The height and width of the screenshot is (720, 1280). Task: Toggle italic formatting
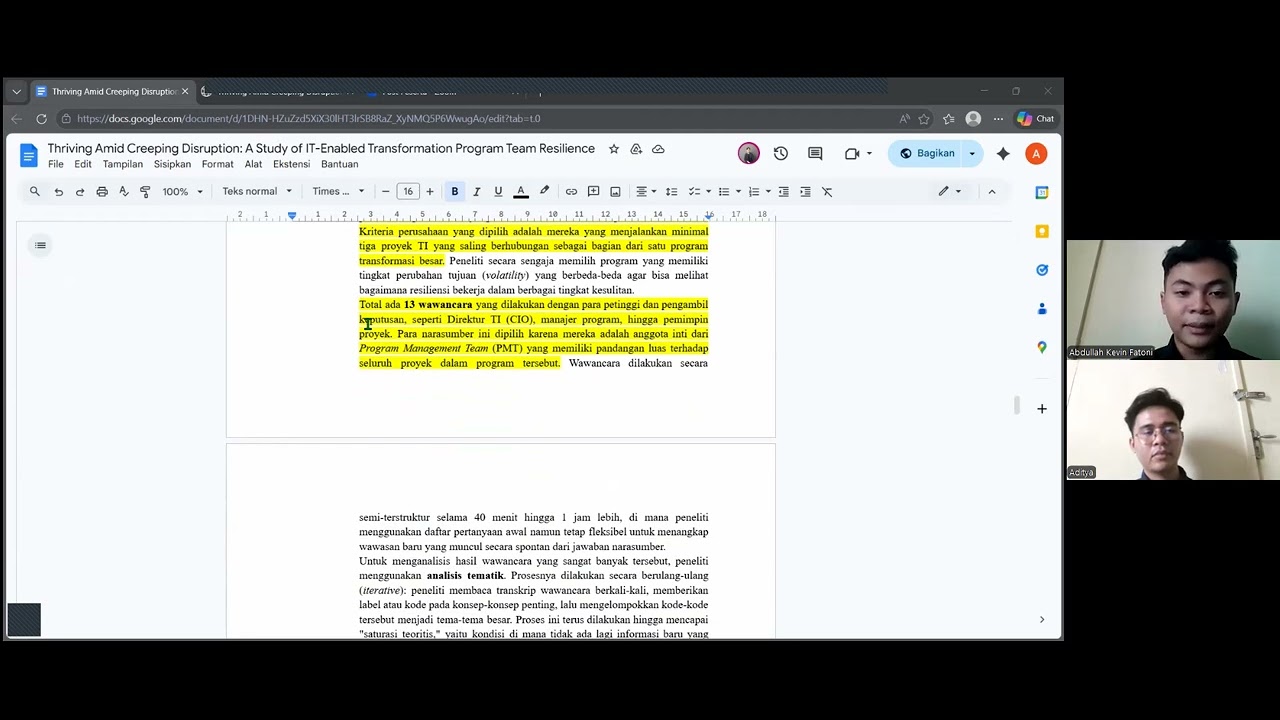point(476,191)
